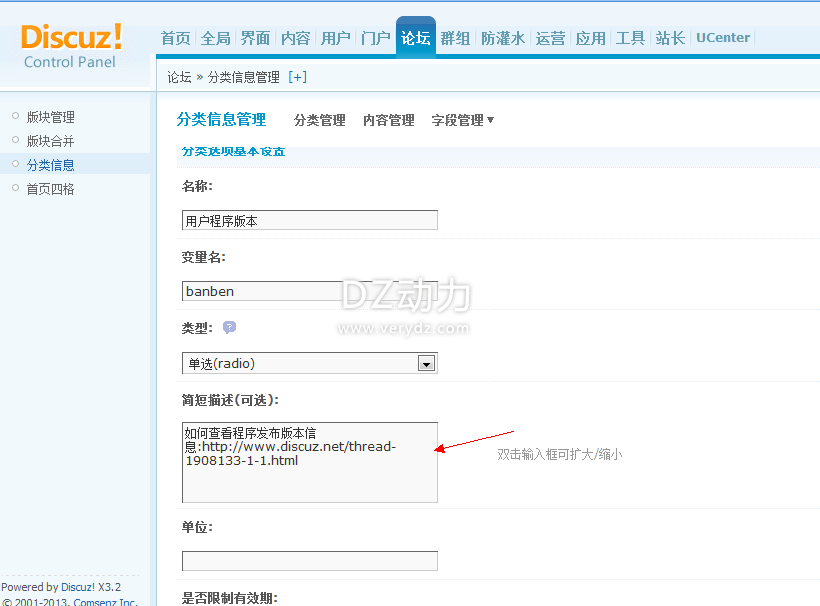Open 分类管理 in the sub-navigation

pos(319,120)
